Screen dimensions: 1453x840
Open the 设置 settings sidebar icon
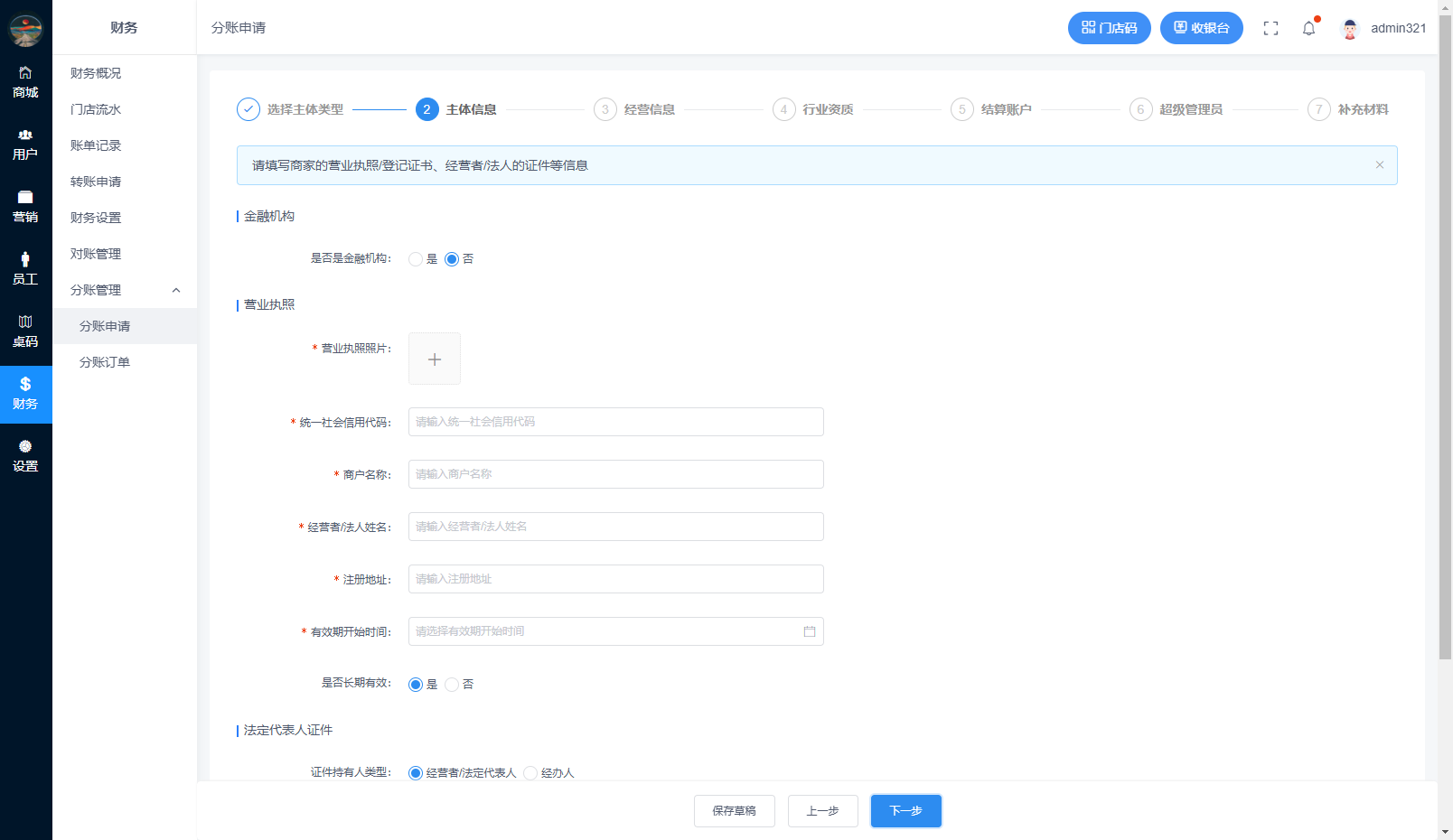[25, 456]
